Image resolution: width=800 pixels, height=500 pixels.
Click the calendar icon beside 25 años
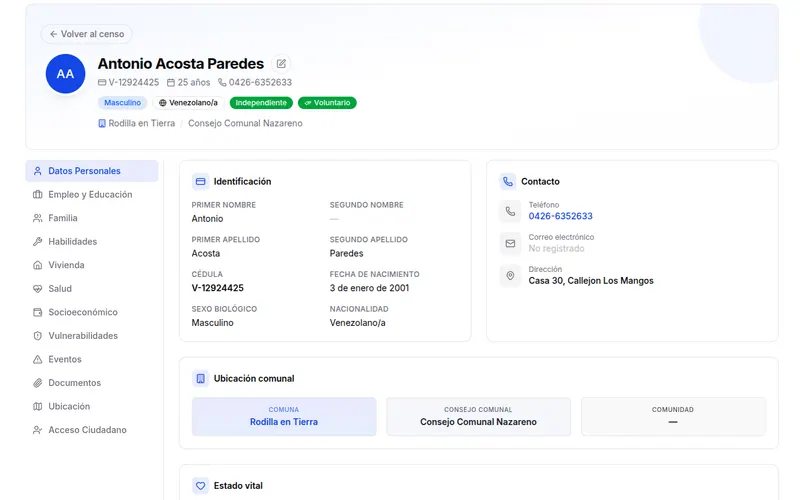(171, 82)
